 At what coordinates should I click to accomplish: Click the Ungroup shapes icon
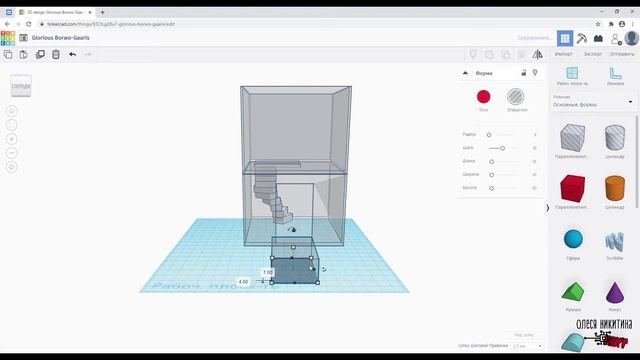coord(505,54)
